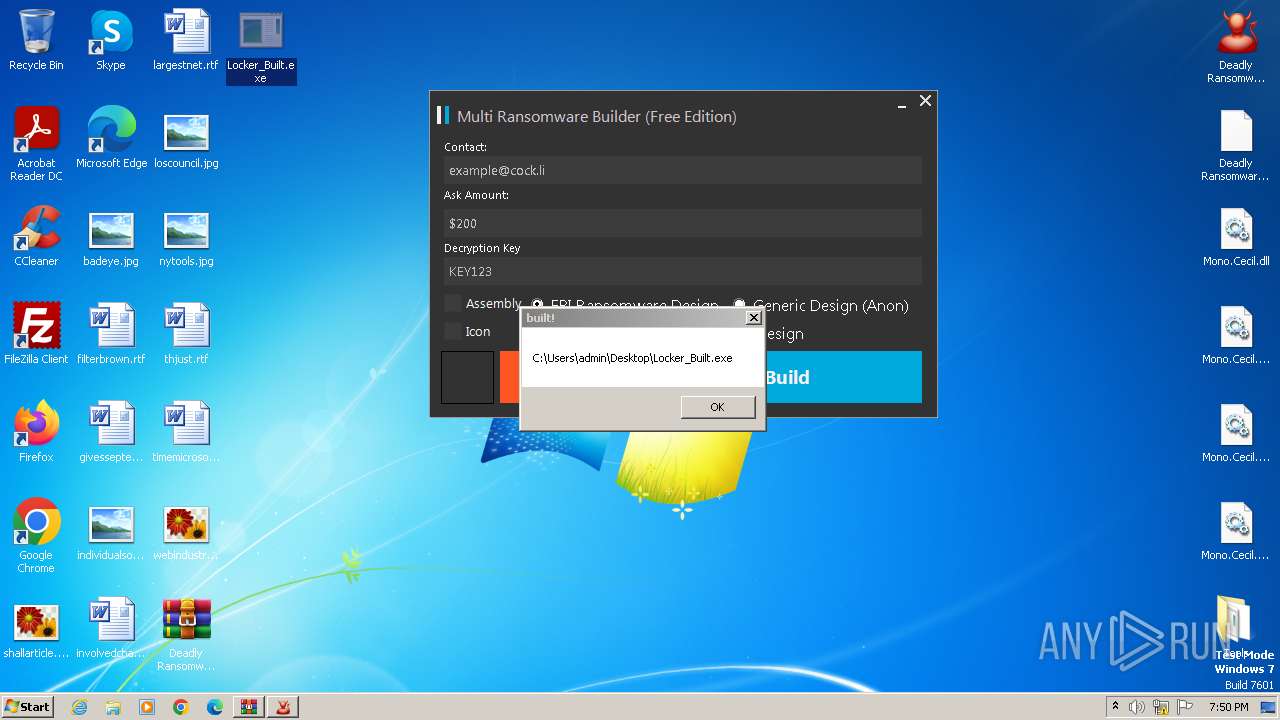Image resolution: width=1280 pixels, height=720 pixels.
Task: Select the thjust.rtf document
Action: tap(186, 336)
